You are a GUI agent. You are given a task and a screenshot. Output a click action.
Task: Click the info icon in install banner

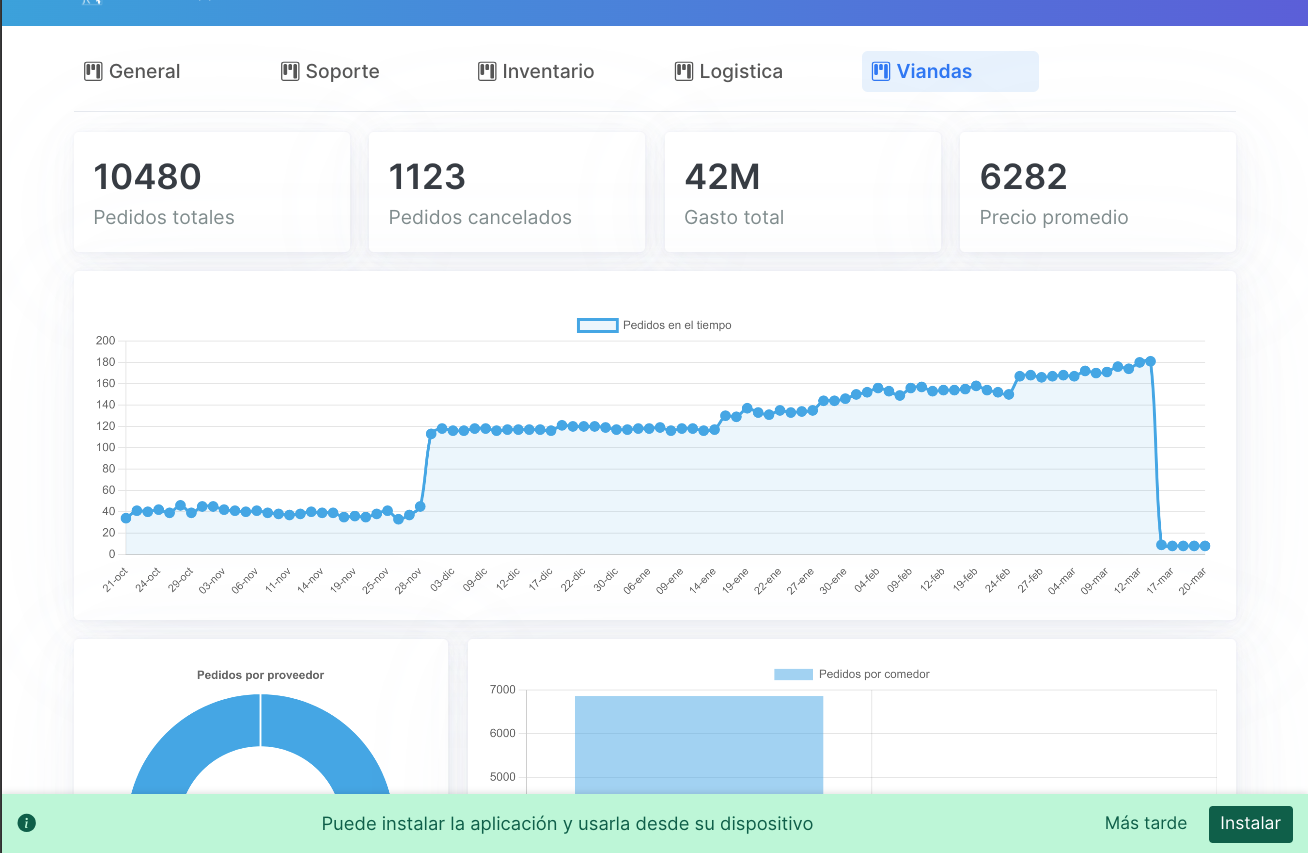pos(27,823)
